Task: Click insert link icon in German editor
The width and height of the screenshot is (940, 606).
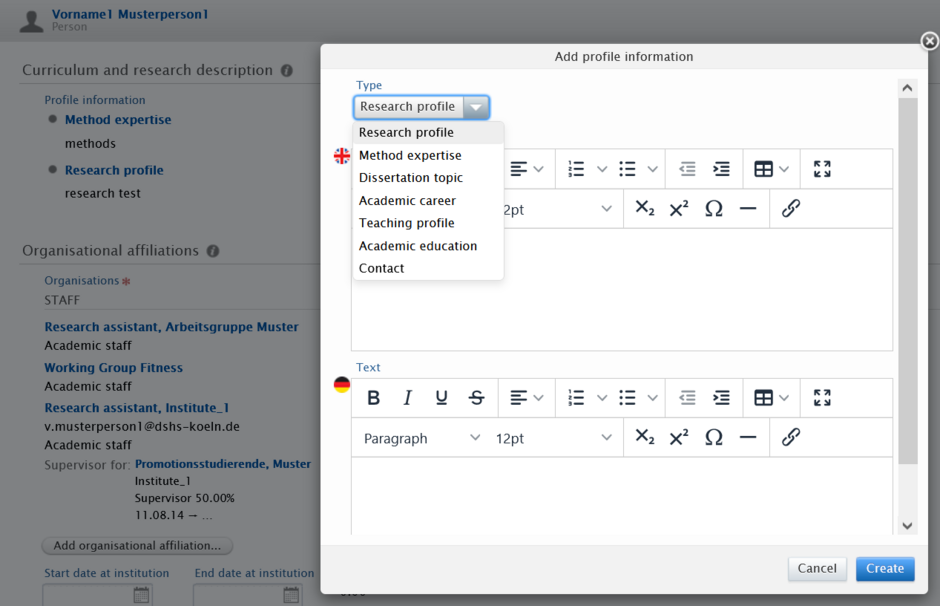Action: (791, 437)
